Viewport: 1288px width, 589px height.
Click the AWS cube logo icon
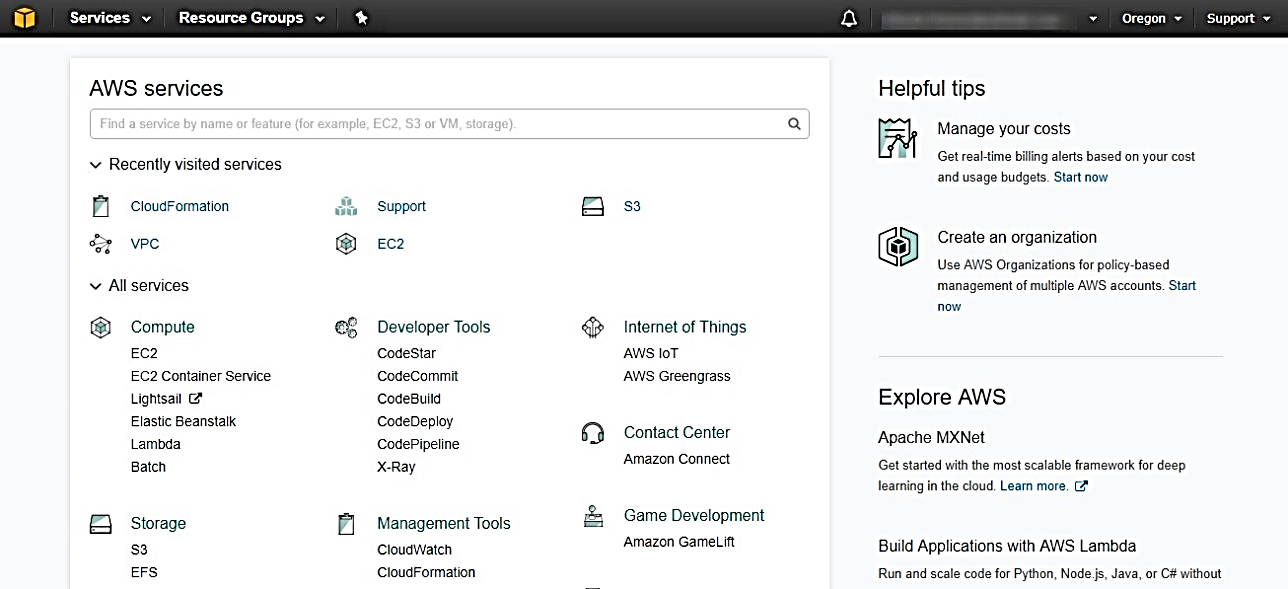pos(24,18)
